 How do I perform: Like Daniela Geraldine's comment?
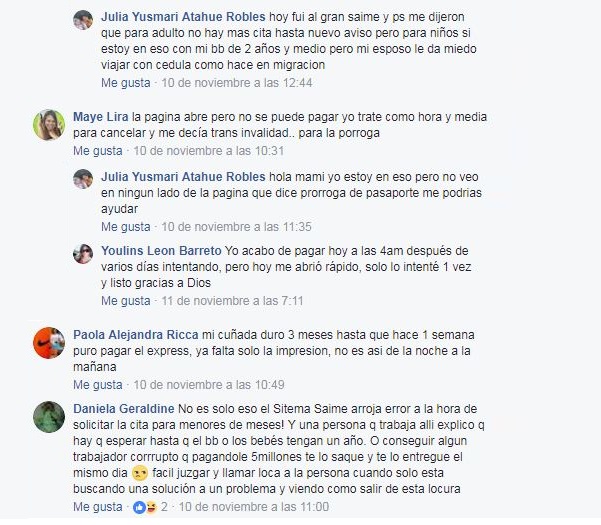click(98, 507)
